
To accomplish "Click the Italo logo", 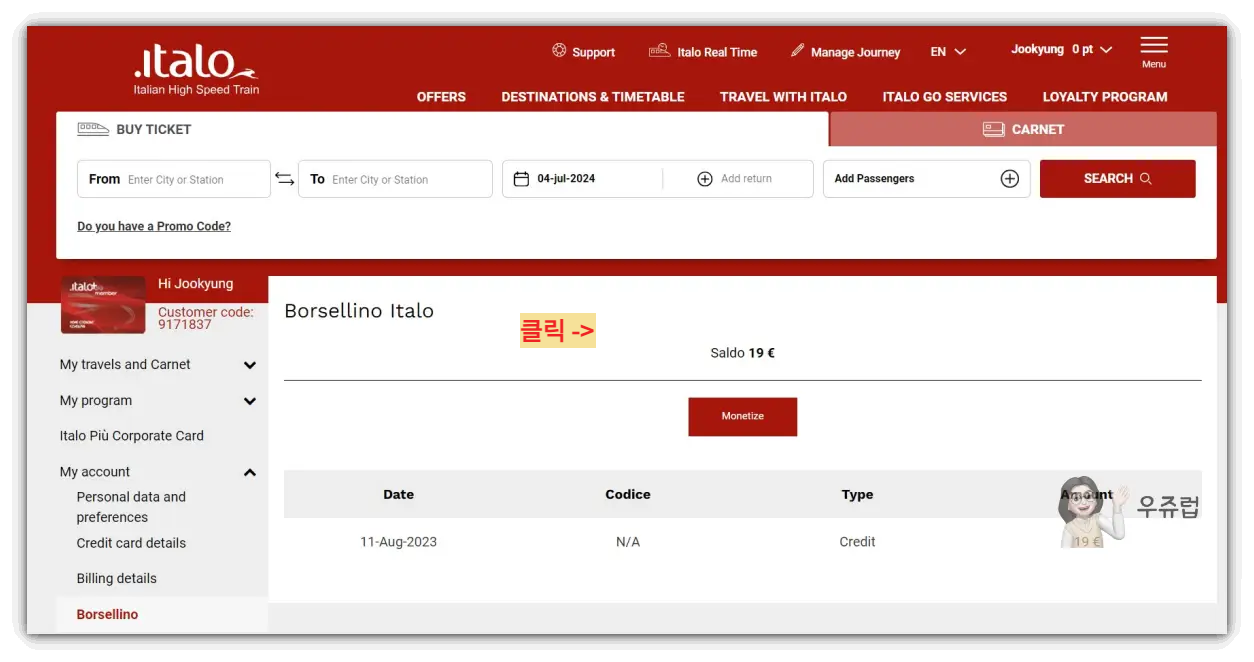I will click(x=196, y=70).
